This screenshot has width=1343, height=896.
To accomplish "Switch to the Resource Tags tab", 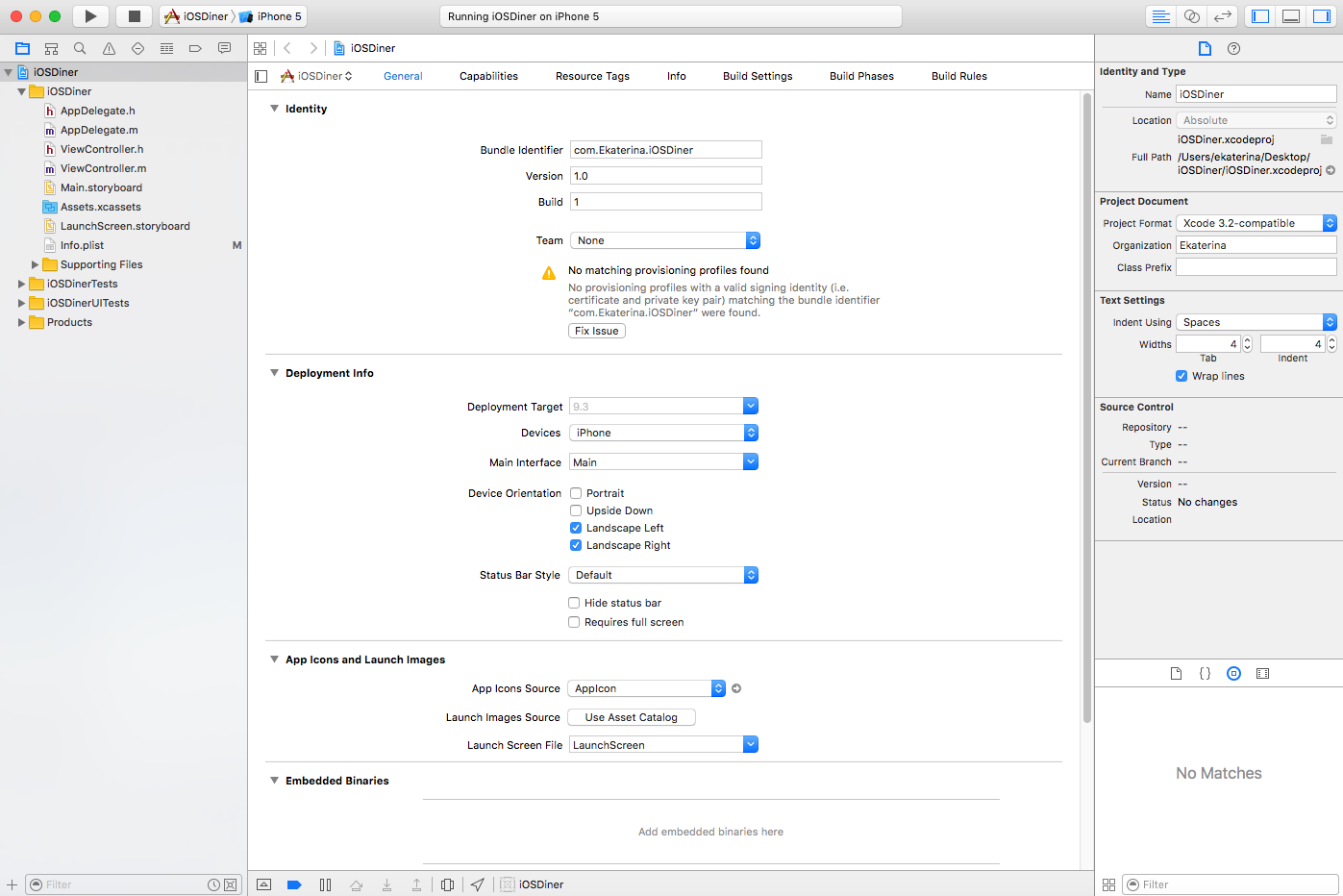I will 592,76.
